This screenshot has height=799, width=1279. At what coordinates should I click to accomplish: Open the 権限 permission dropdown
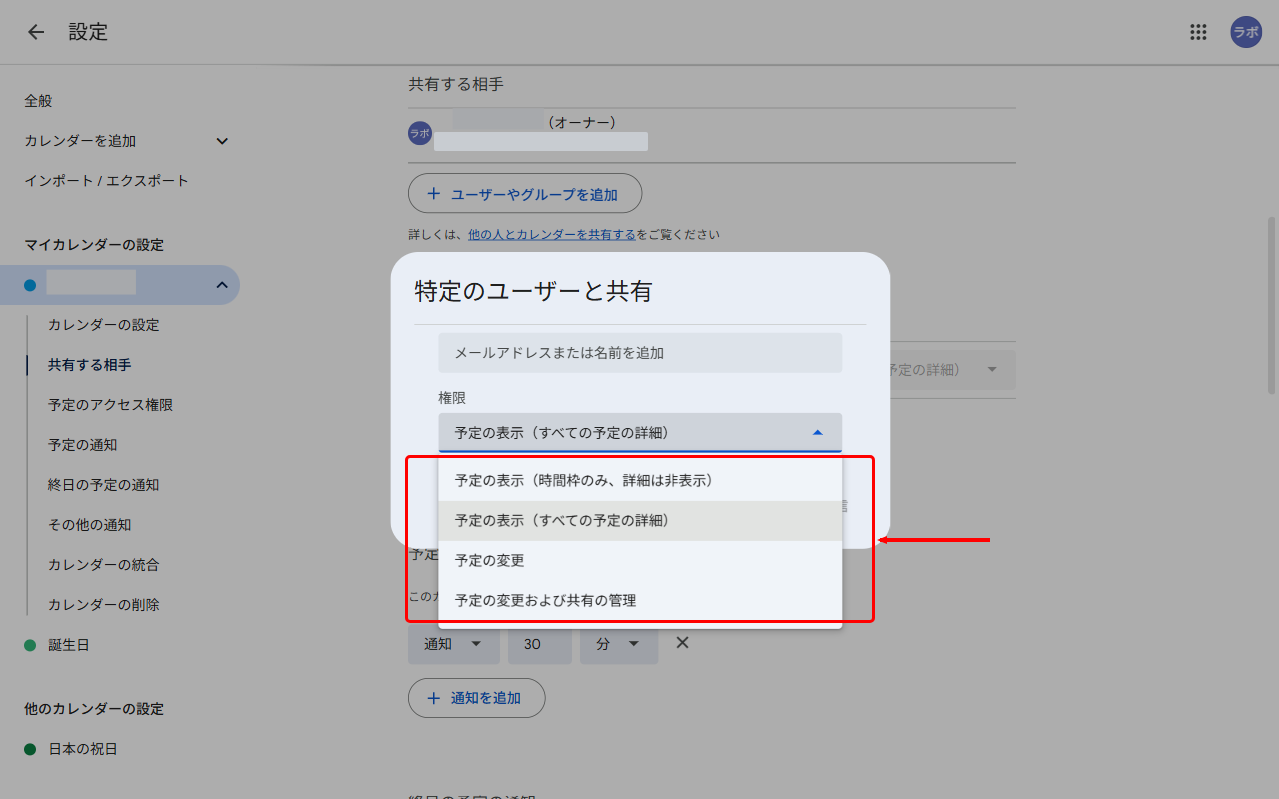pyautogui.click(x=640, y=433)
